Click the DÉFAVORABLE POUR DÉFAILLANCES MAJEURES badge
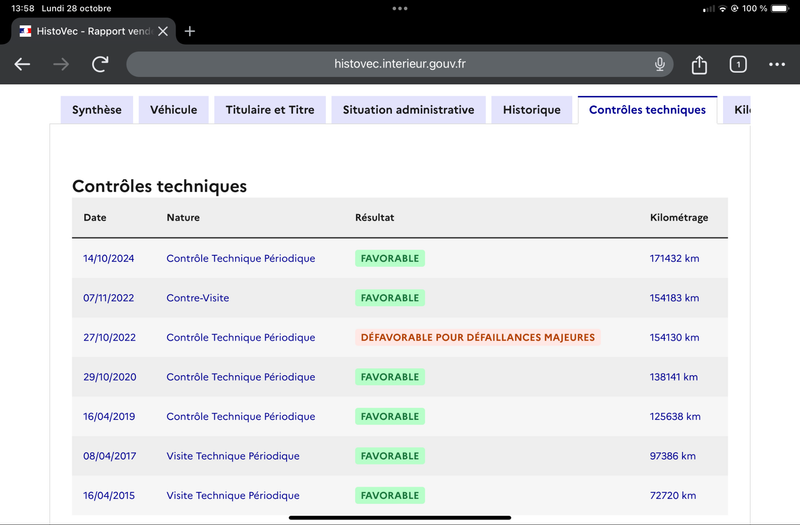 (x=478, y=337)
